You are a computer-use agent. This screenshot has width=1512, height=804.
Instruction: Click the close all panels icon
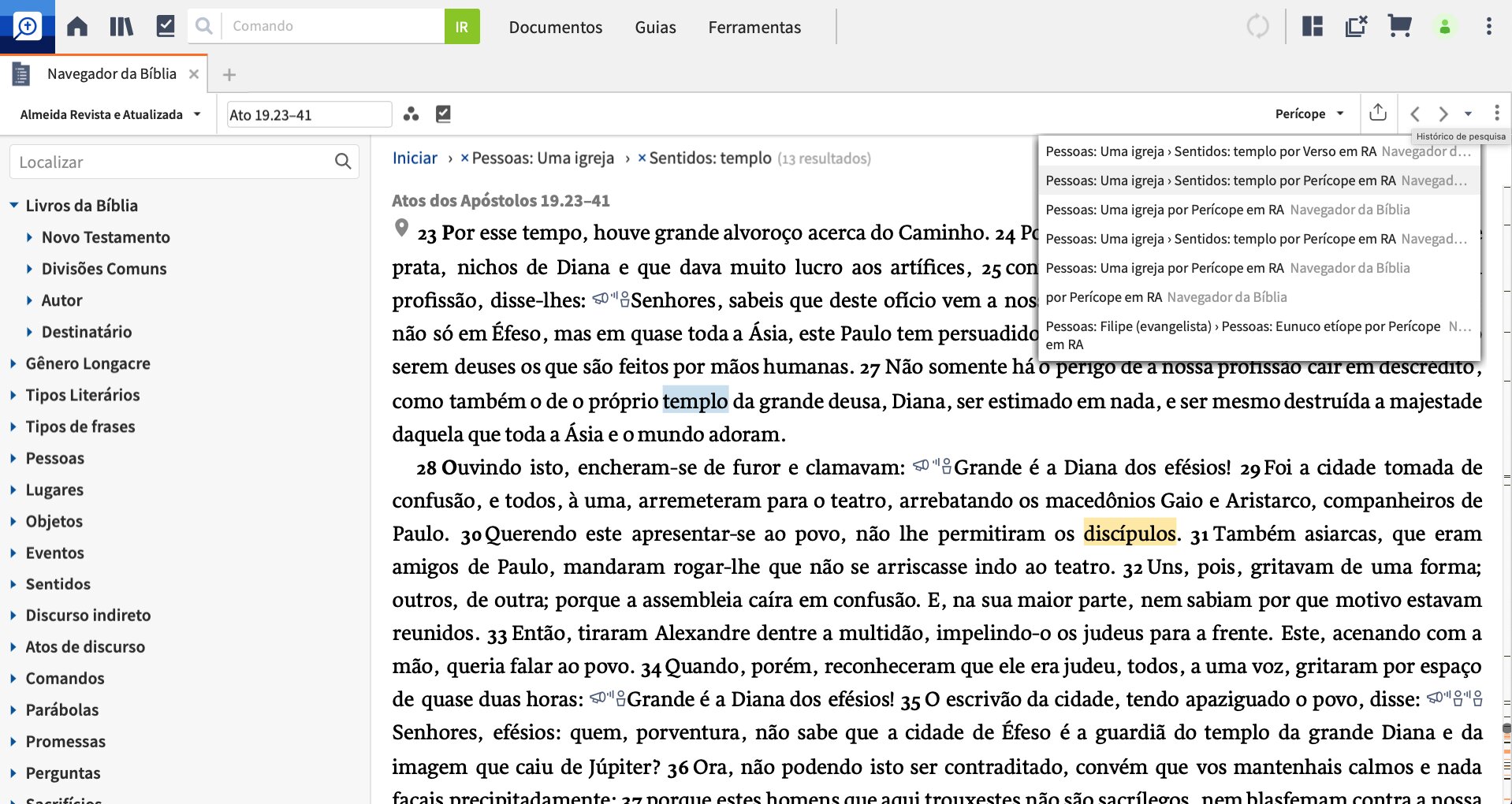click(x=1356, y=27)
